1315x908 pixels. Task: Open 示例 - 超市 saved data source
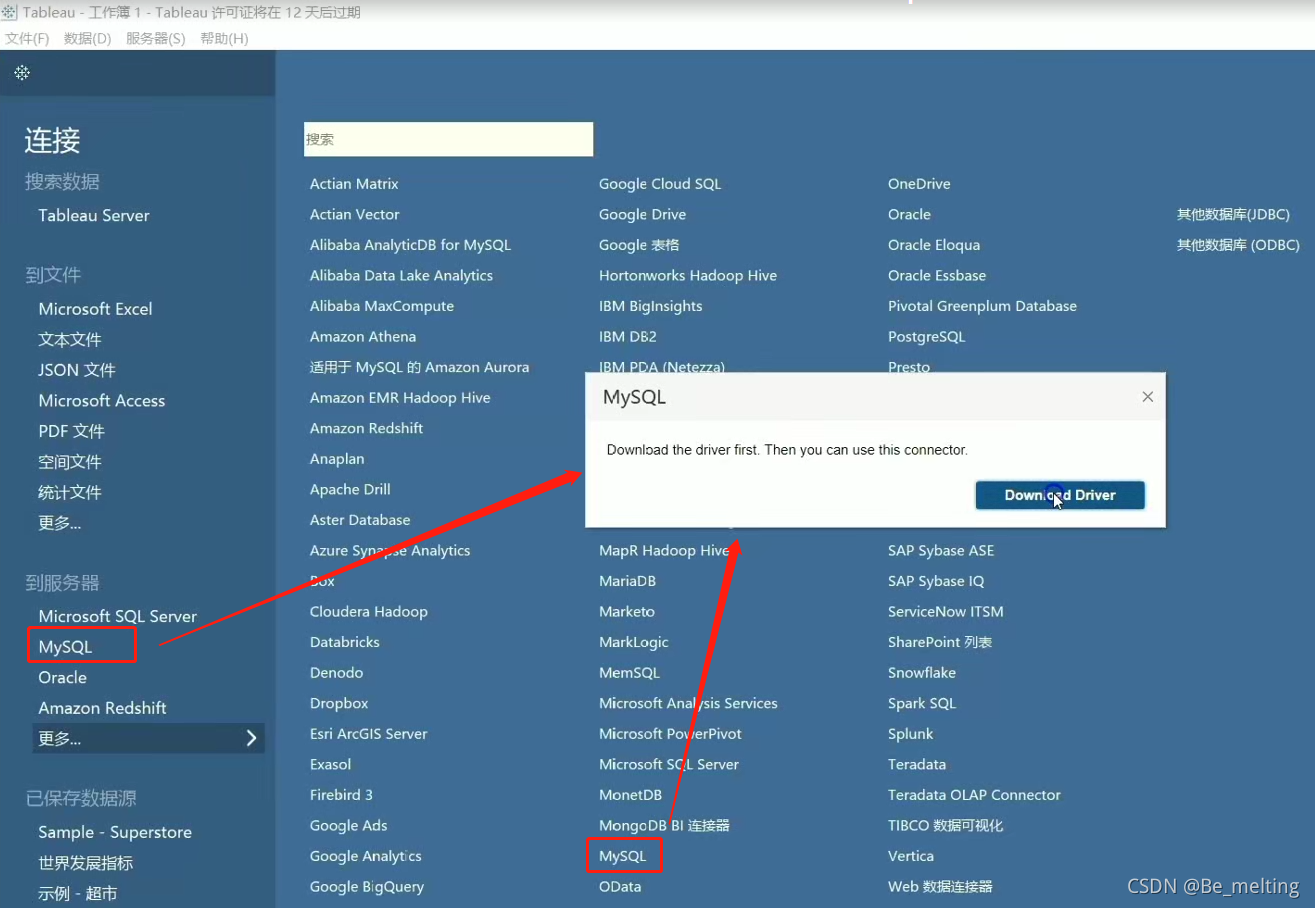coord(78,893)
